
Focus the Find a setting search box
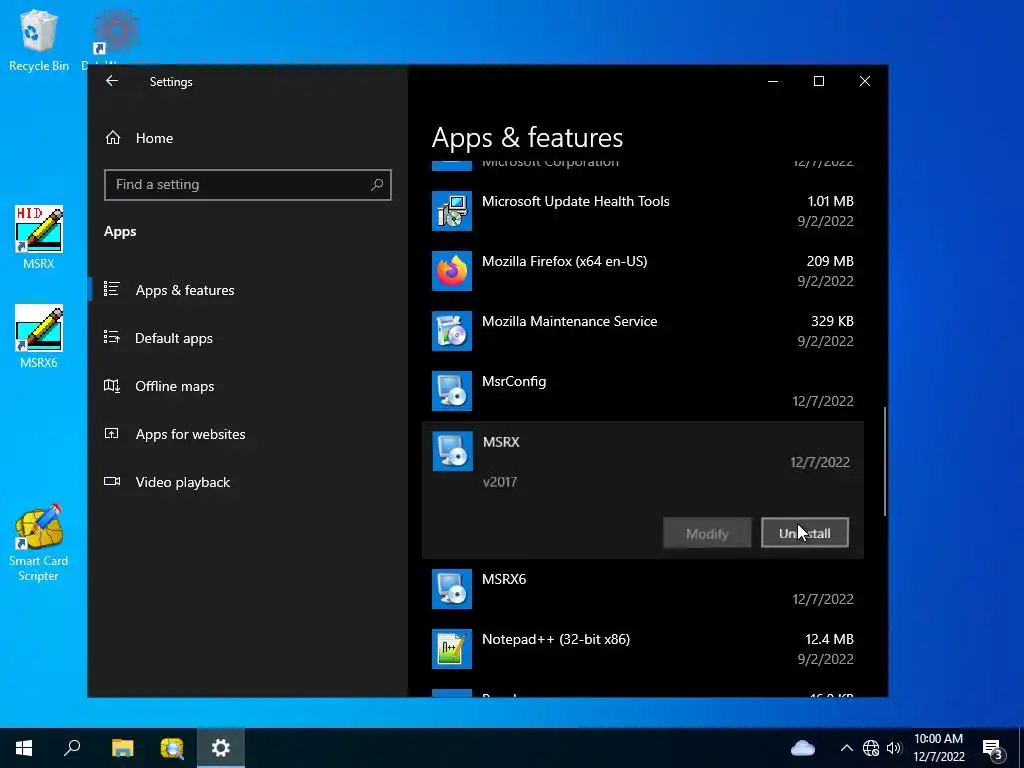(x=248, y=185)
